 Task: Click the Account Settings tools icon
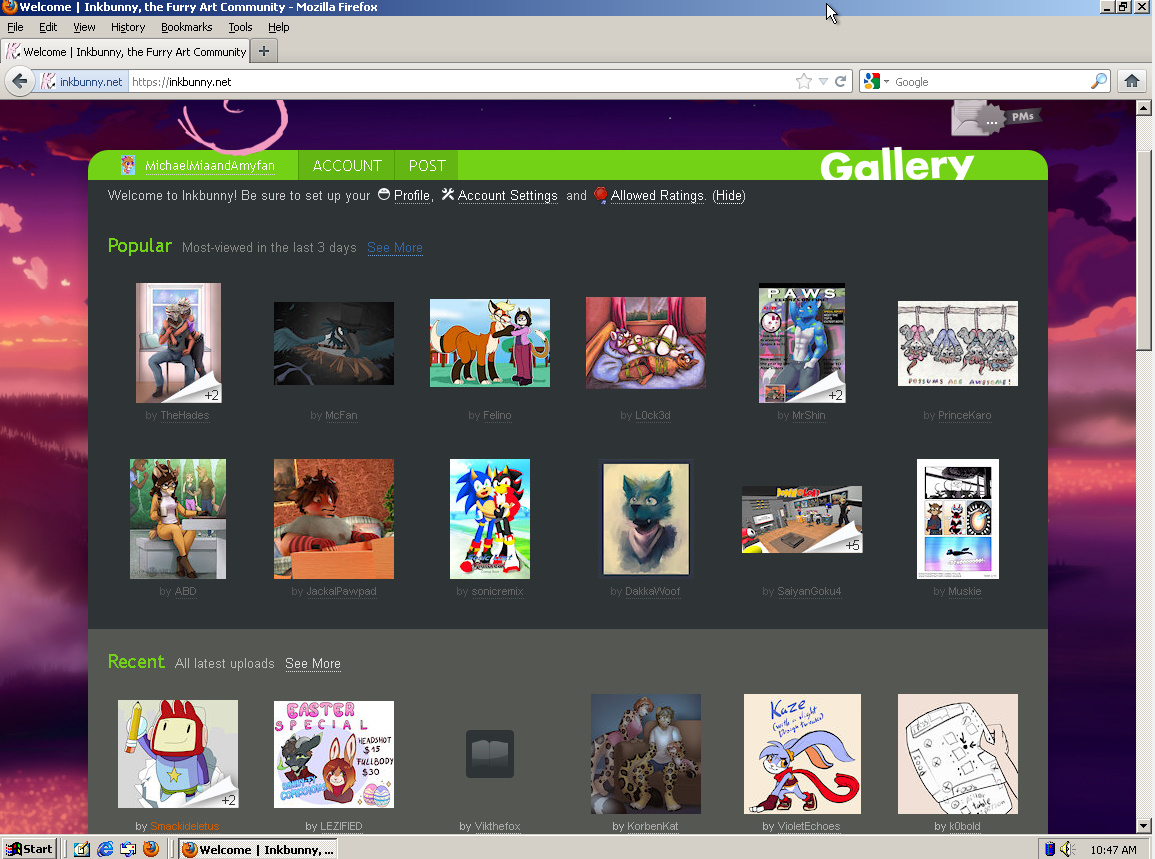tap(447, 194)
